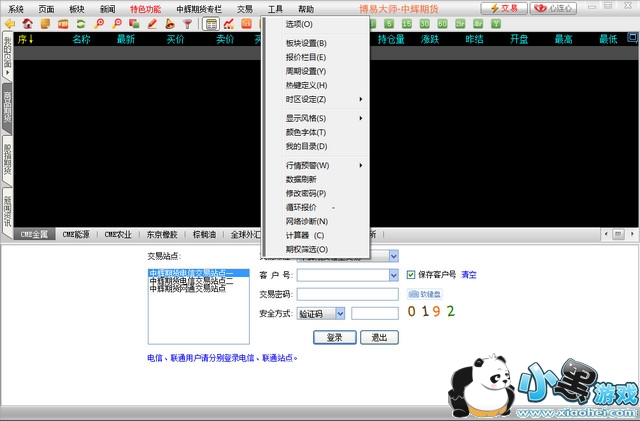The width and height of the screenshot is (640, 421).
Task: Switch to the CME能源 tab
Action: coord(76,235)
